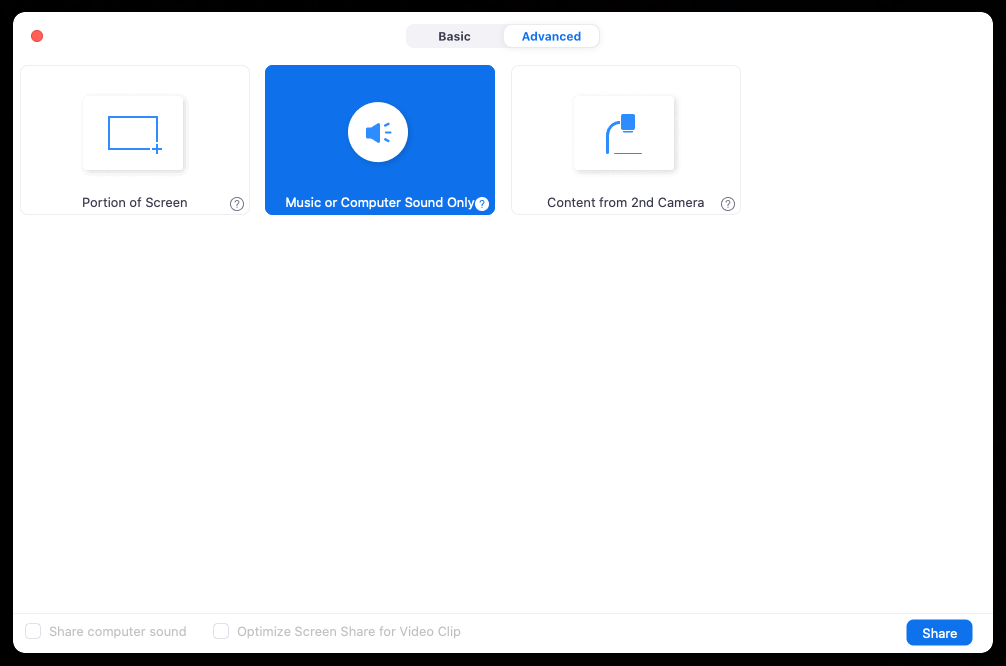The height and width of the screenshot is (666, 1006).
Task: Open help for Music or Computer Sound Only
Action: [482, 204]
